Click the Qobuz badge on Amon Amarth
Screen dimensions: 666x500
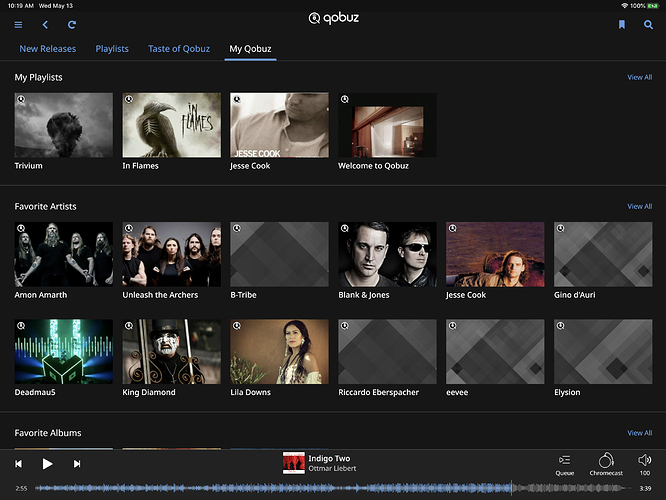click(21, 228)
